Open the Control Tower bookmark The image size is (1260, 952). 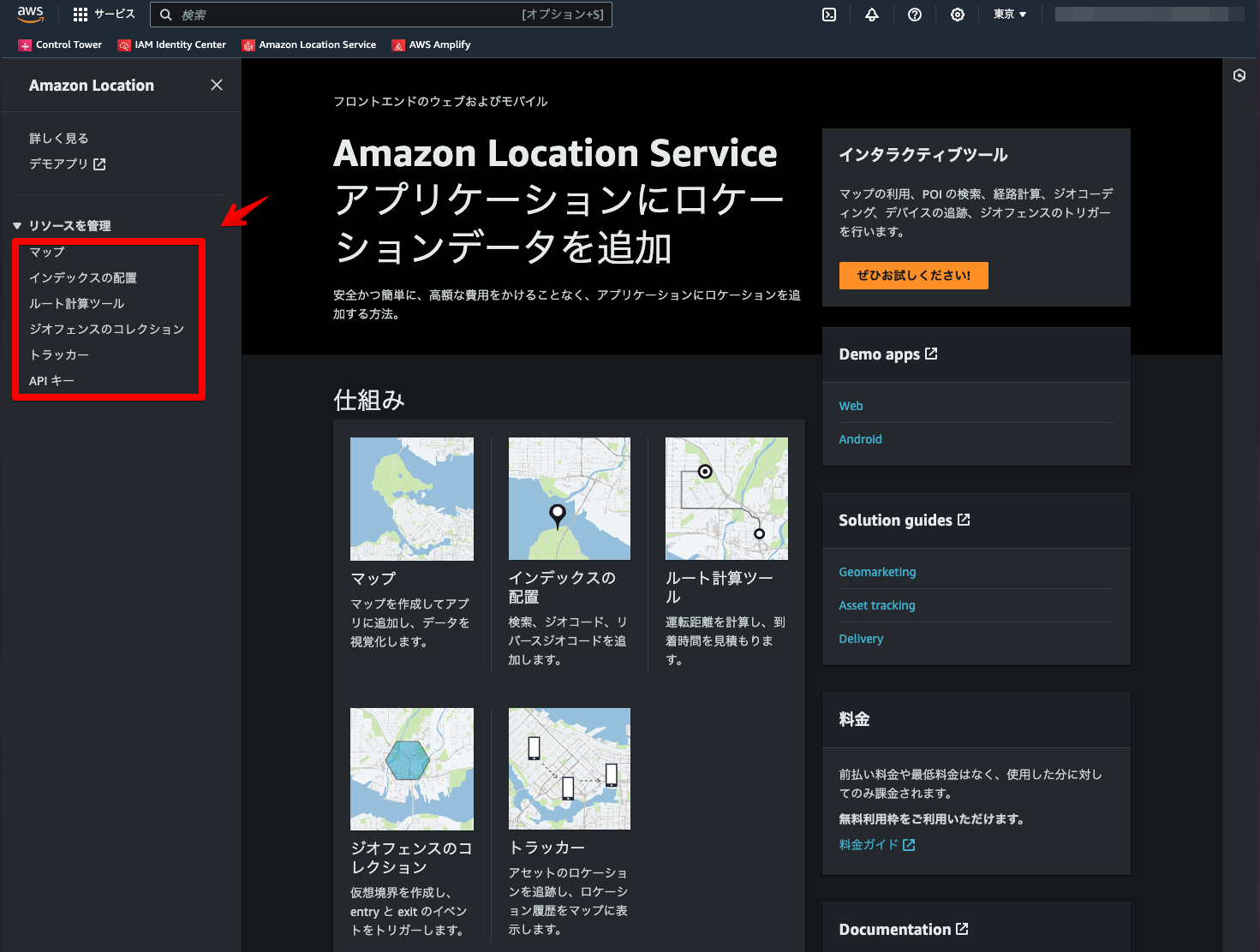tap(60, 45)
